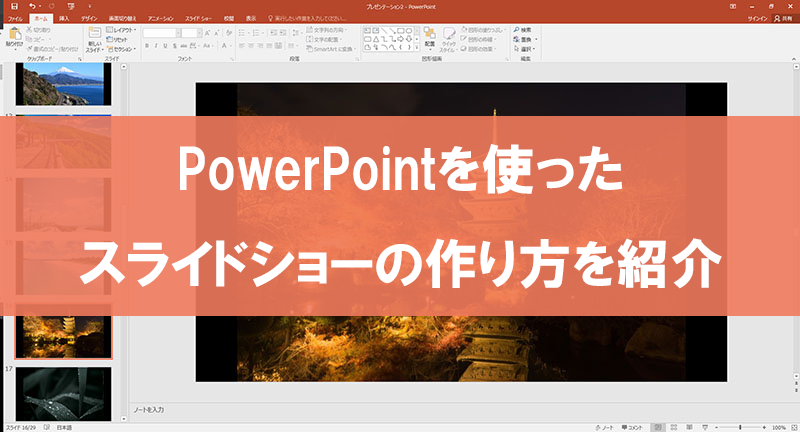
Task: Switch to the Transitions (画面切り替え) tab
Action: pyautogui.click(x=122, y=18)
